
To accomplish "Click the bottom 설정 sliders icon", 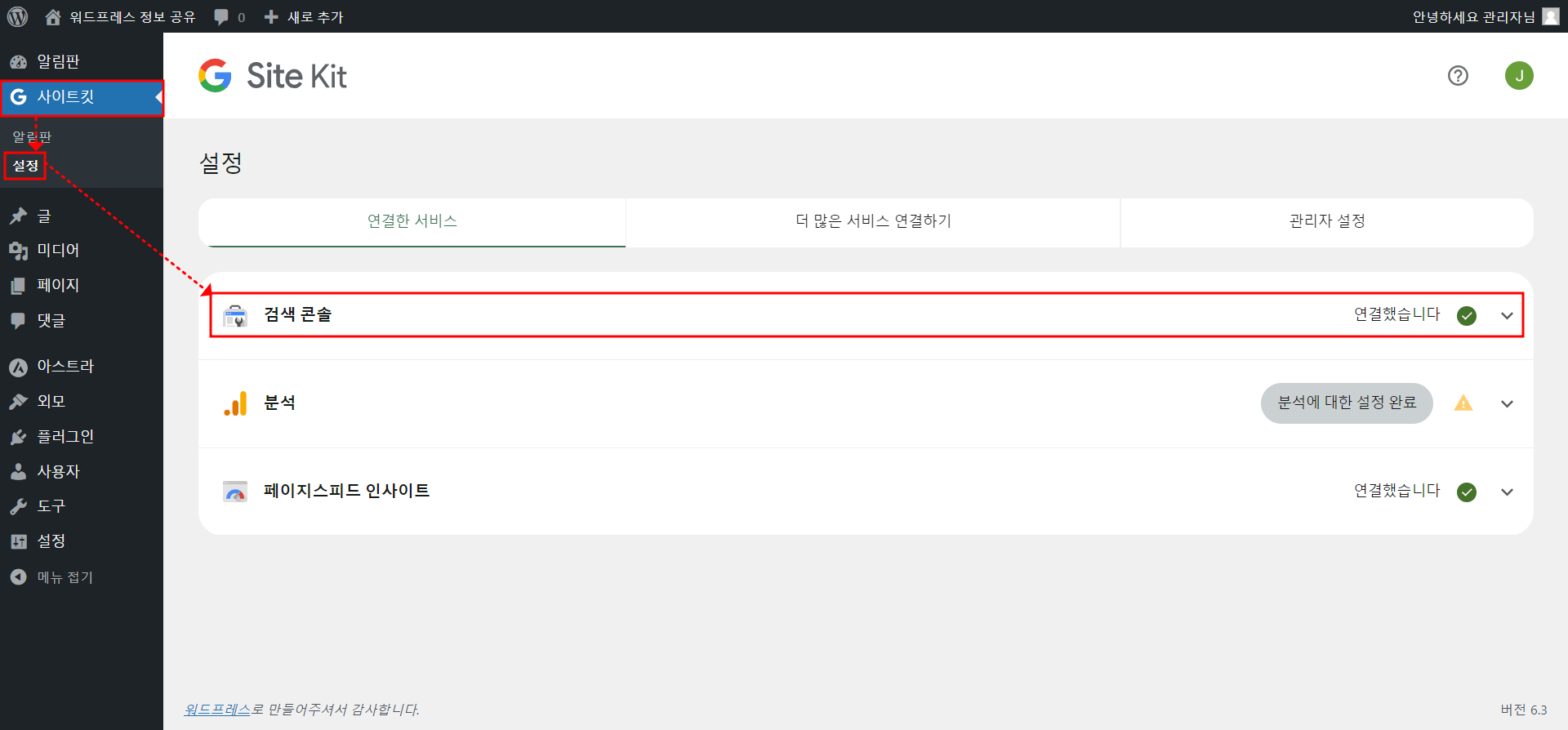I will tap(18, 541).
